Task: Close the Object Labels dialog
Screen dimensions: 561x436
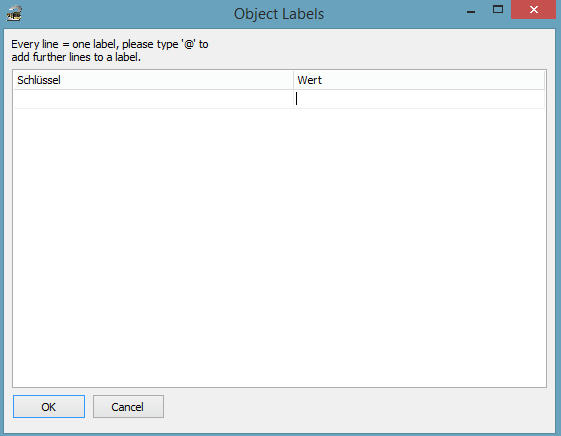Action: point(533,10)
